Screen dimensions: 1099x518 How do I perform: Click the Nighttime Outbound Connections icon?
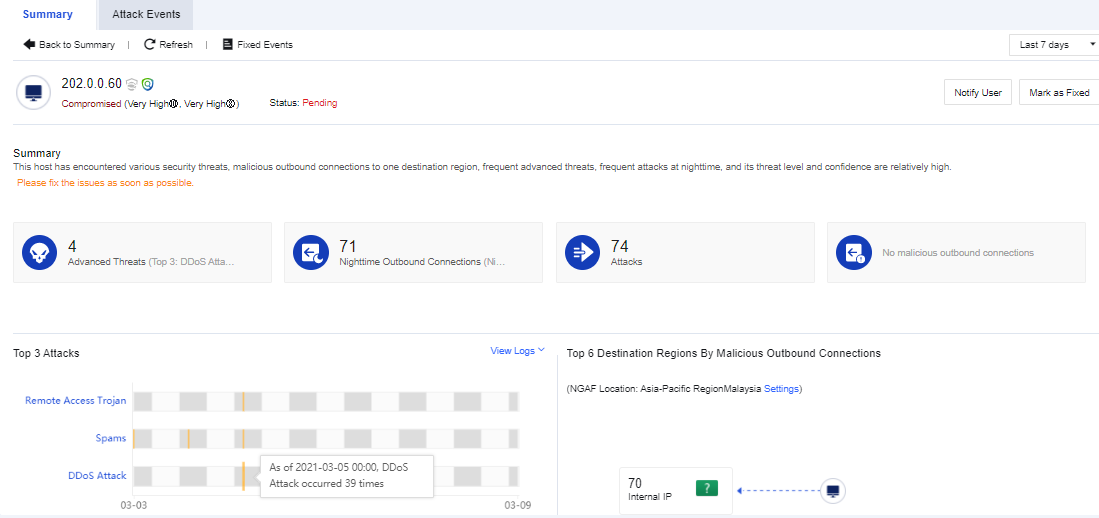(x=311, y=253)
